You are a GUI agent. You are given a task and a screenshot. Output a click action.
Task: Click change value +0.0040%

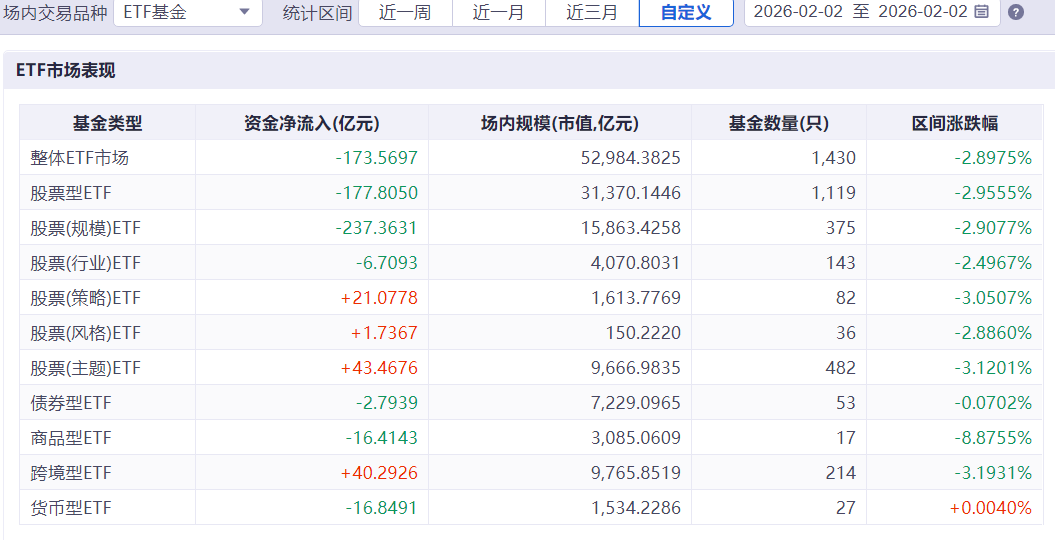[x=990, y=508]
